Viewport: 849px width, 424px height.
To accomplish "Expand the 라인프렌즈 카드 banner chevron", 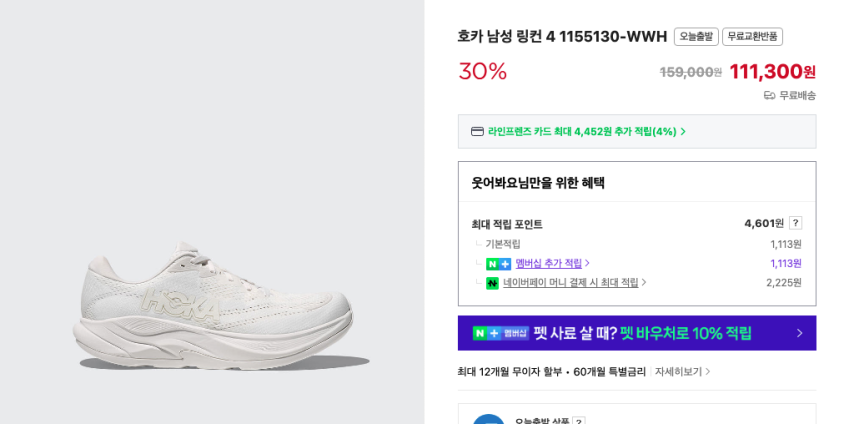I will tap(683, 132).
